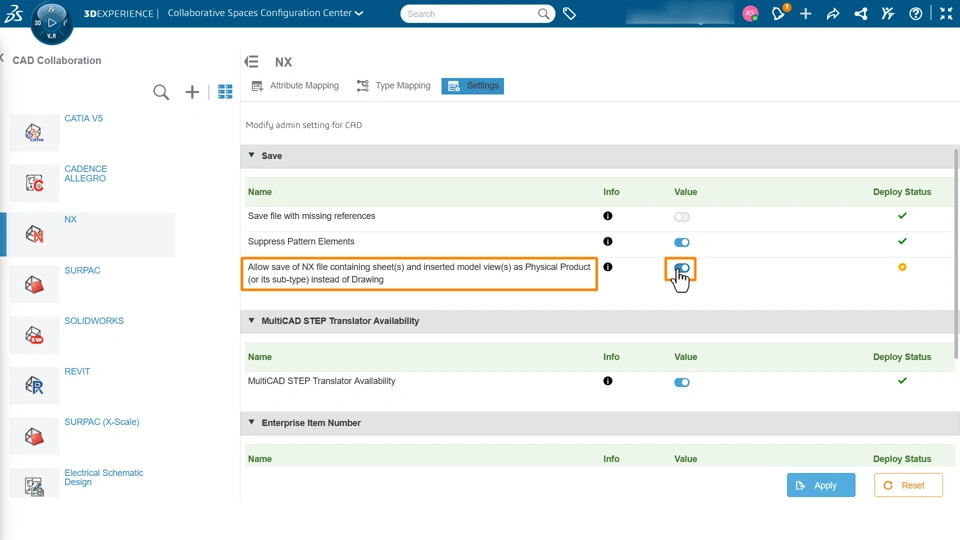
Task: Switch CAD list view mode
Action: 225,92
